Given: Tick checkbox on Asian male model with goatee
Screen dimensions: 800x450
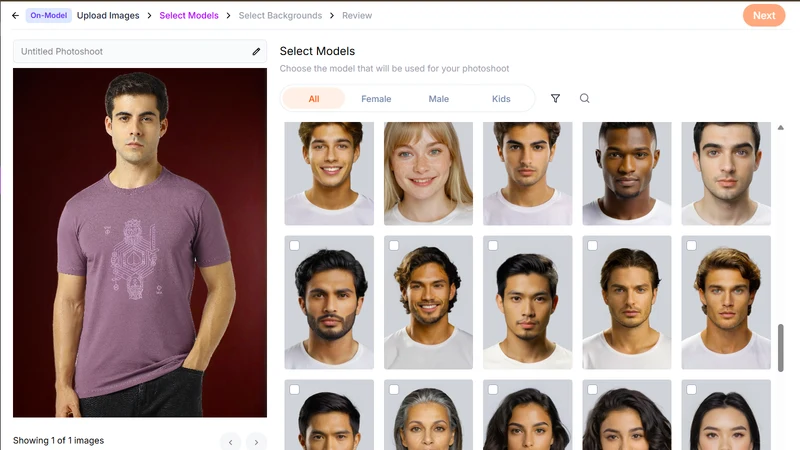Looking at the screenshot, I should tap(493, 246).
